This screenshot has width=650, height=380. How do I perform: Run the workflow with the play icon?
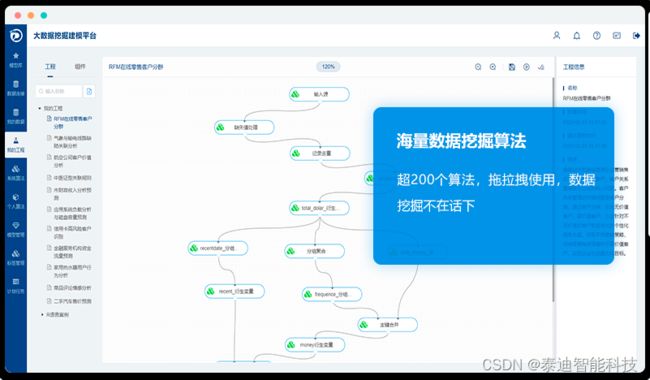pos(526,67)
